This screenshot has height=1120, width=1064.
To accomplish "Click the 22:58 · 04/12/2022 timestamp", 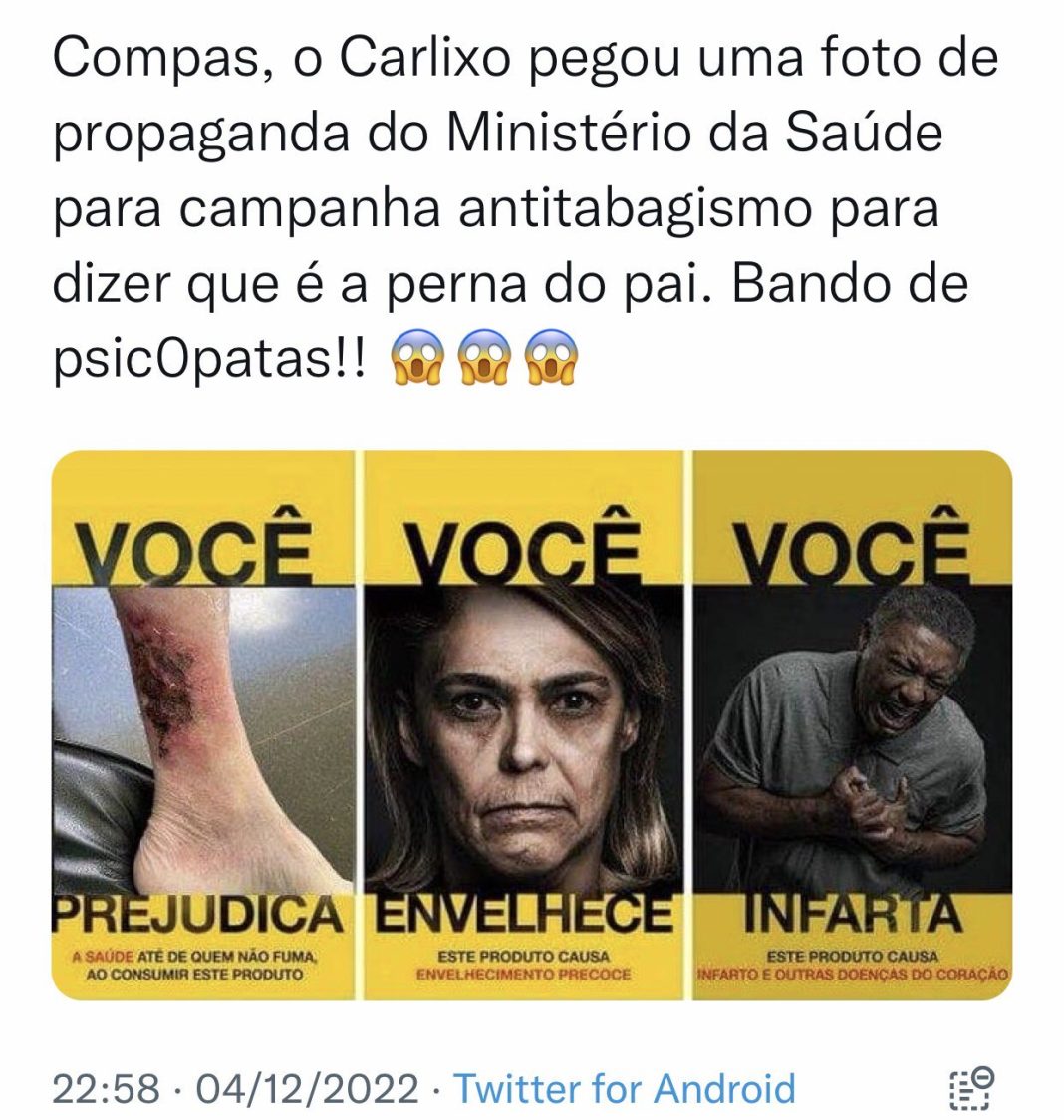I will point(236,1088).
